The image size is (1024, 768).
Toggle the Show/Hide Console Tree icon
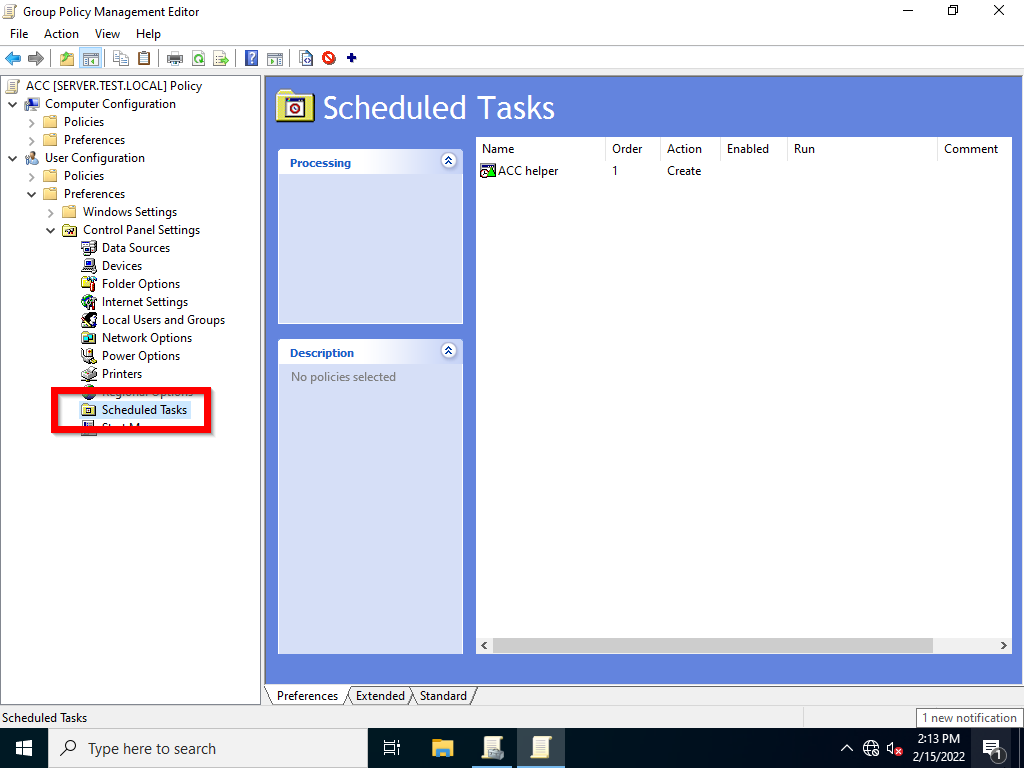pos(90,58)
